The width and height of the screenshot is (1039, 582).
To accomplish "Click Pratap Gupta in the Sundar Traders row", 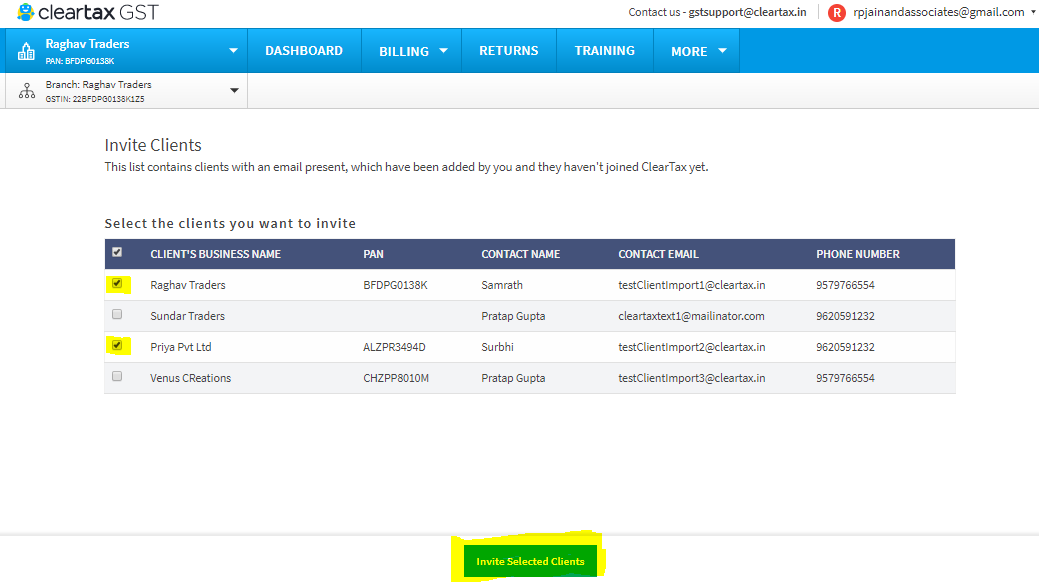I will (x=513, y=316).
